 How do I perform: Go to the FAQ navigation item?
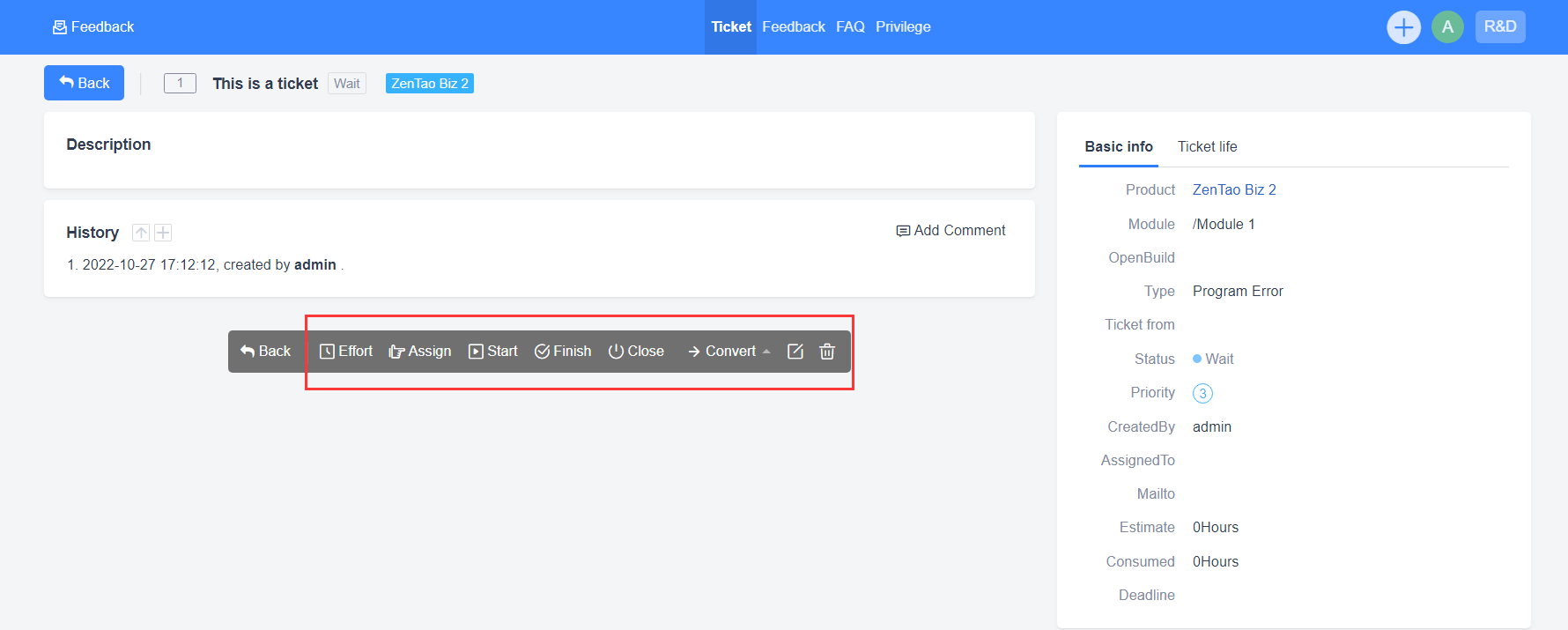pyautogui.click(x=850, y=27)
